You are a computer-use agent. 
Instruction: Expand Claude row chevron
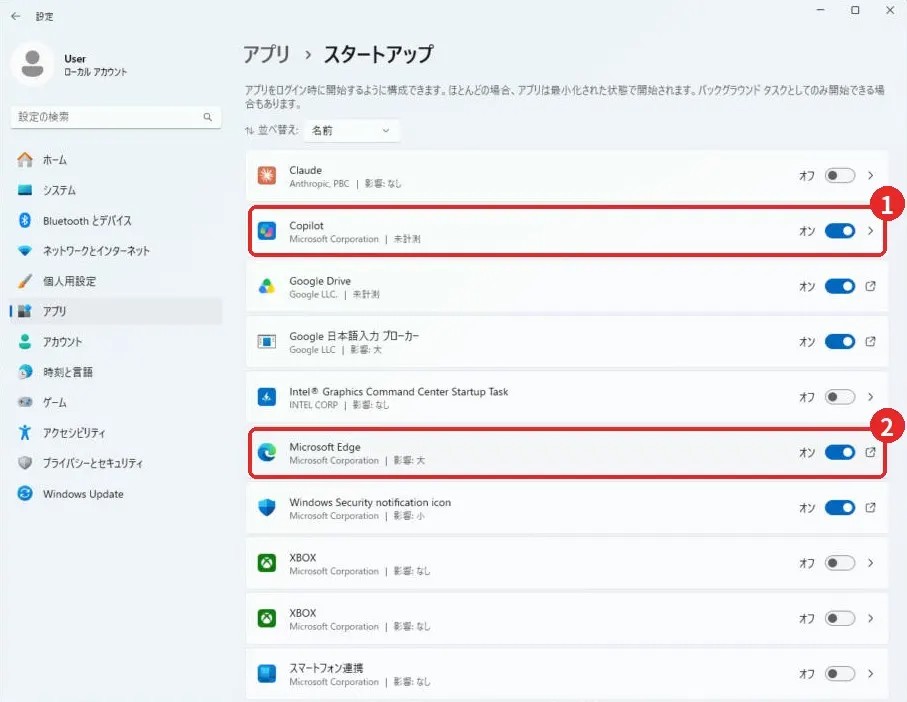(x=870, y=175)
